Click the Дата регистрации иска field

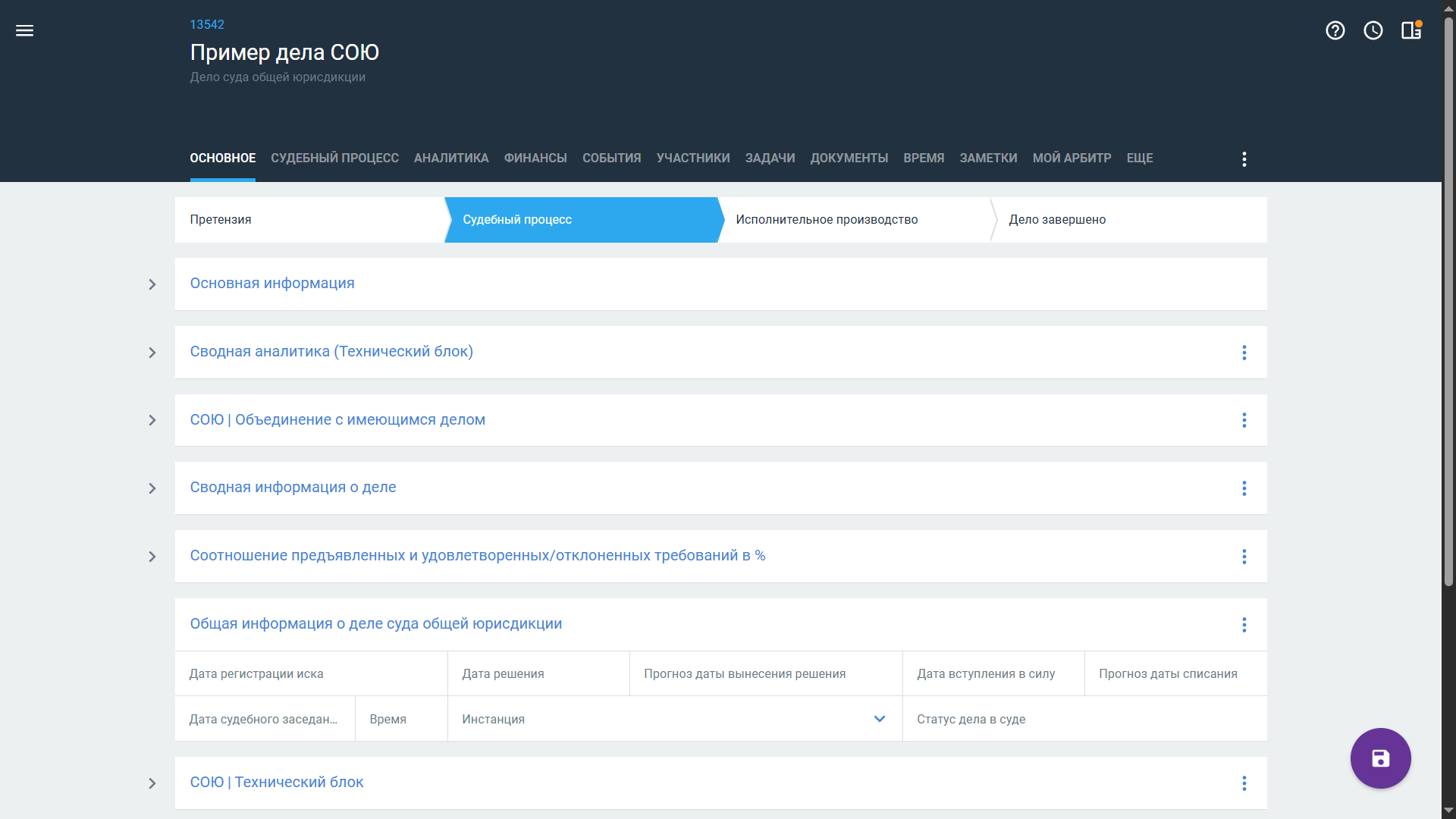[x=311, y=673]
